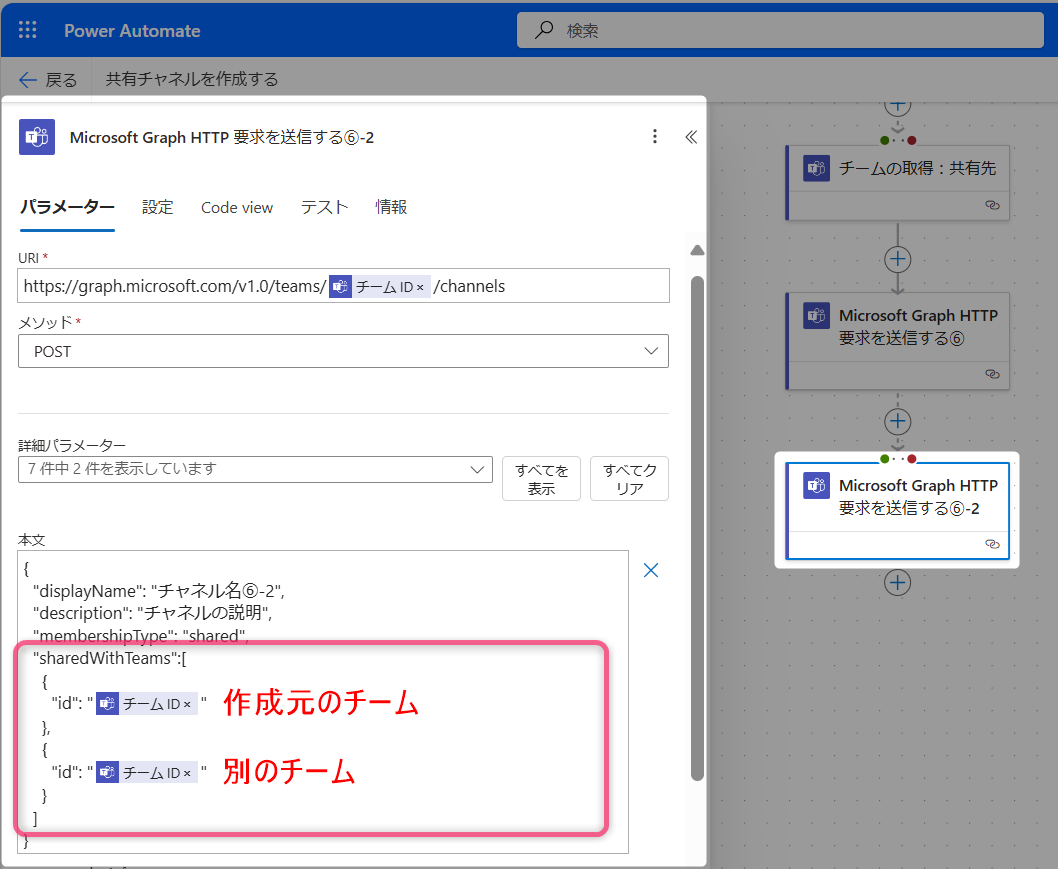
Task: Click the panel title 要求を送信する⑥-2
Action: click(222, 138)
